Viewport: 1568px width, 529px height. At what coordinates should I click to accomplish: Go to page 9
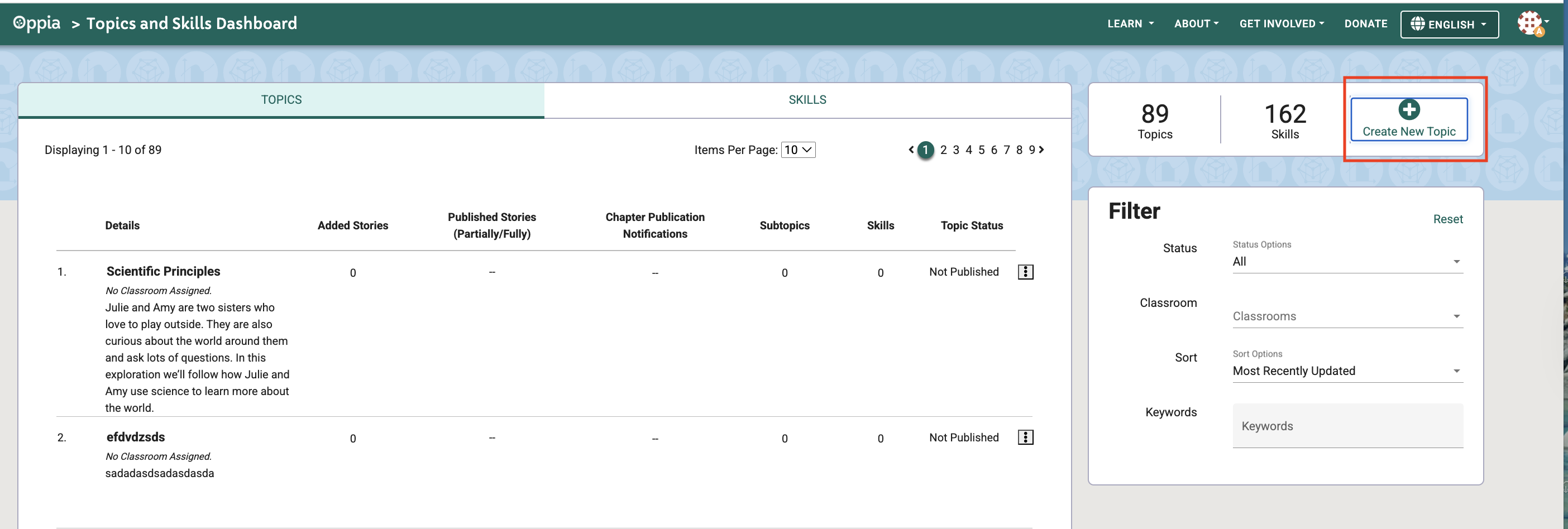pyautogui.click(x=1032, y=150)
